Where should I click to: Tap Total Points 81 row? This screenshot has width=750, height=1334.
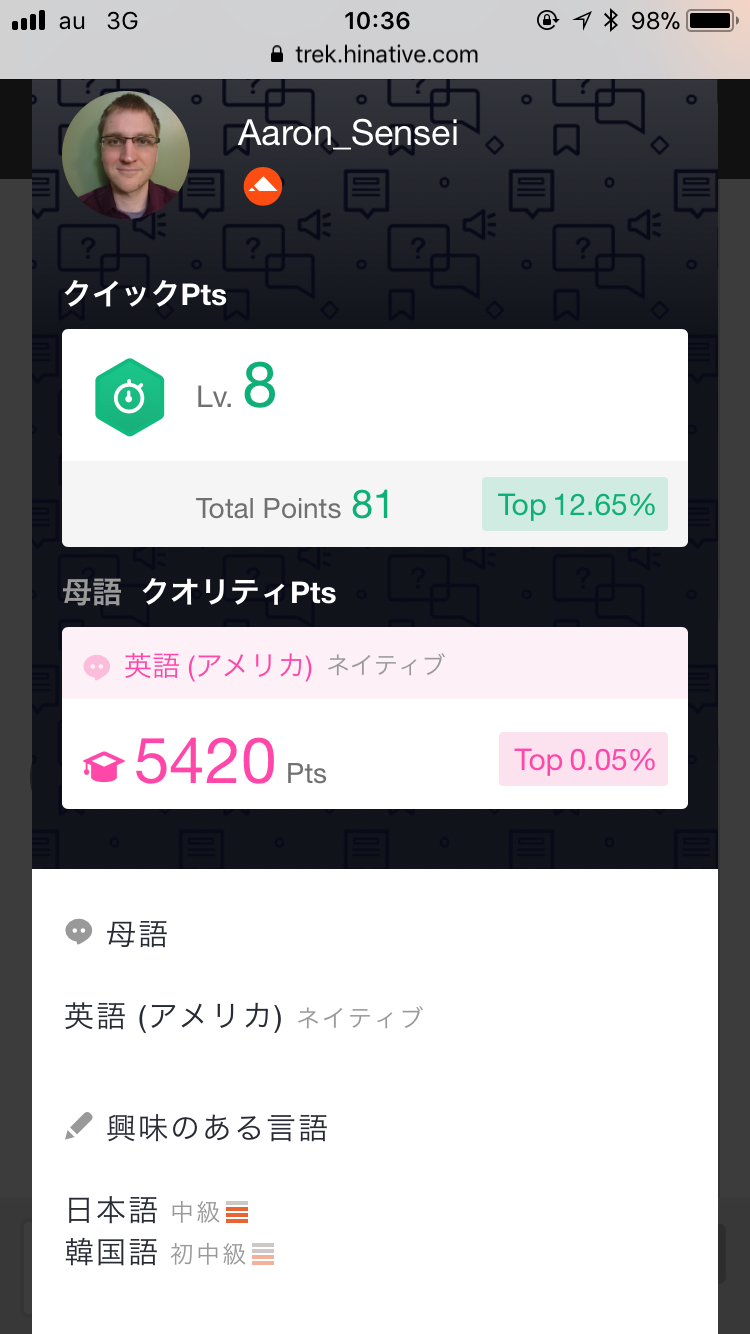coord(294,506)
